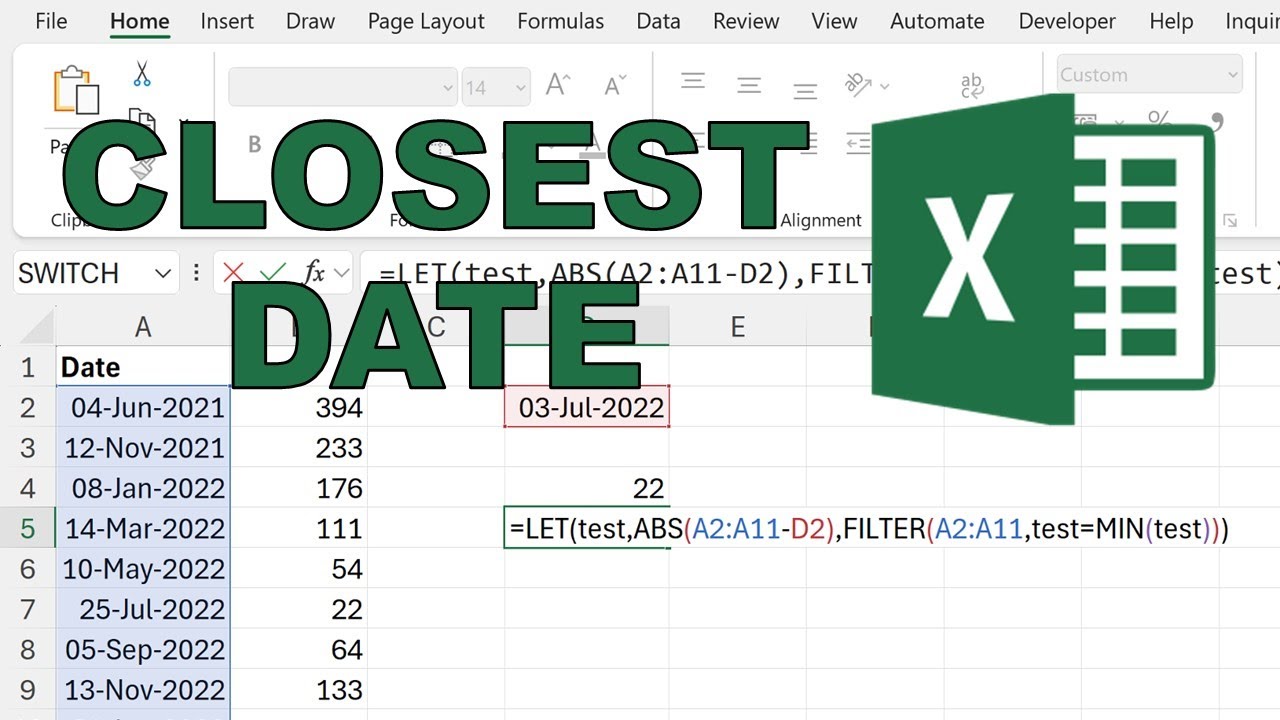The image size is (1280, 720).
Task: Click the Decrease Font Size icon
Action: click(x=616, y=86)
